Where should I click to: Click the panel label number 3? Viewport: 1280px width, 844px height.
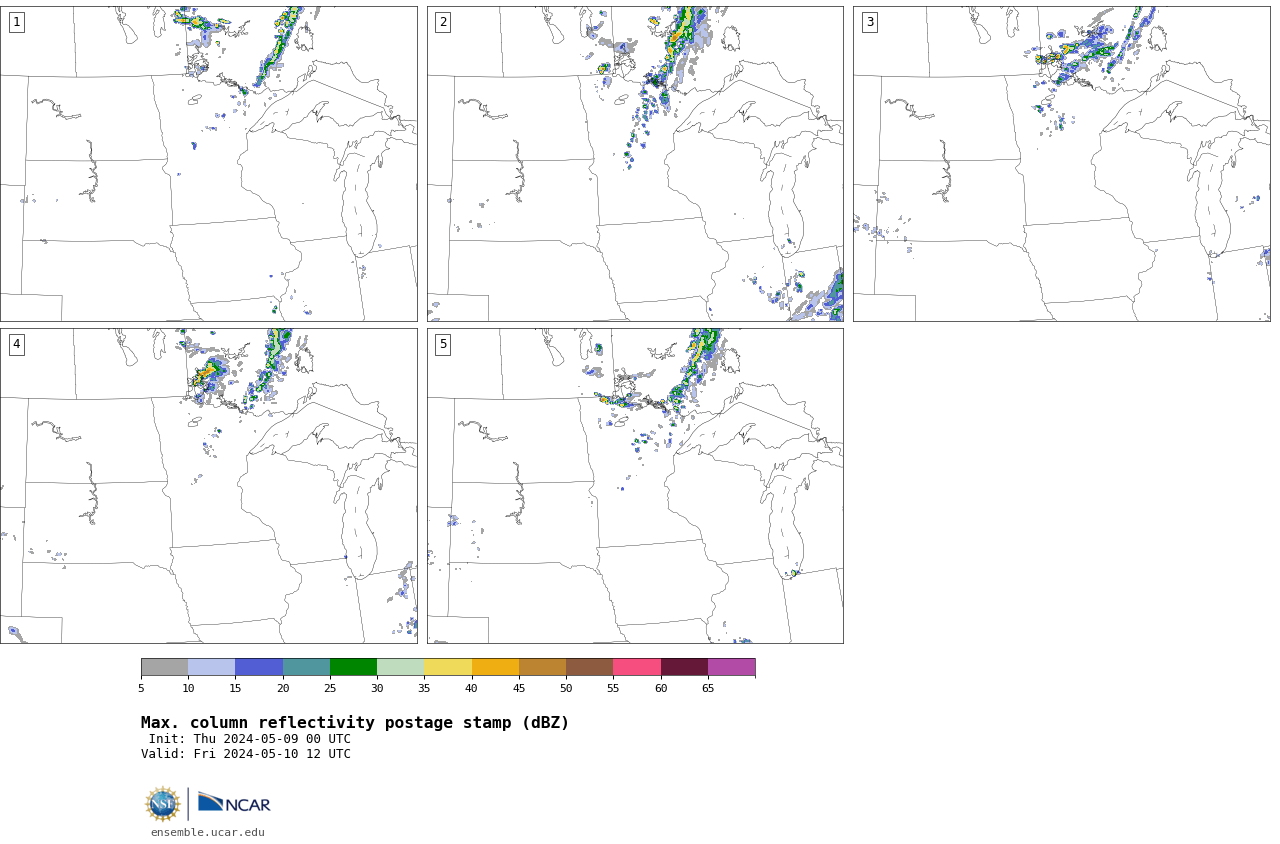click(869, 22)
